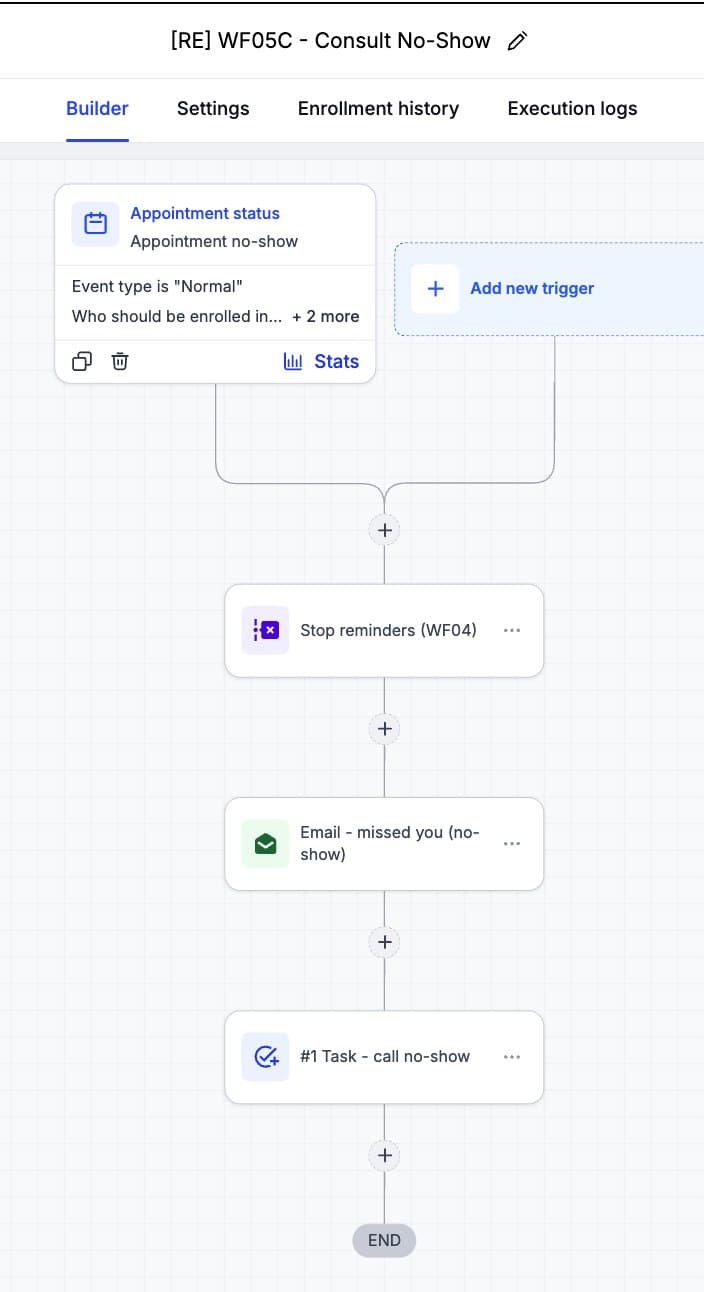Viewport: 704px width, 1292px height.
Task: Add a step above Stop reminders
Action: pyautogui.click(x=384, y=529)
